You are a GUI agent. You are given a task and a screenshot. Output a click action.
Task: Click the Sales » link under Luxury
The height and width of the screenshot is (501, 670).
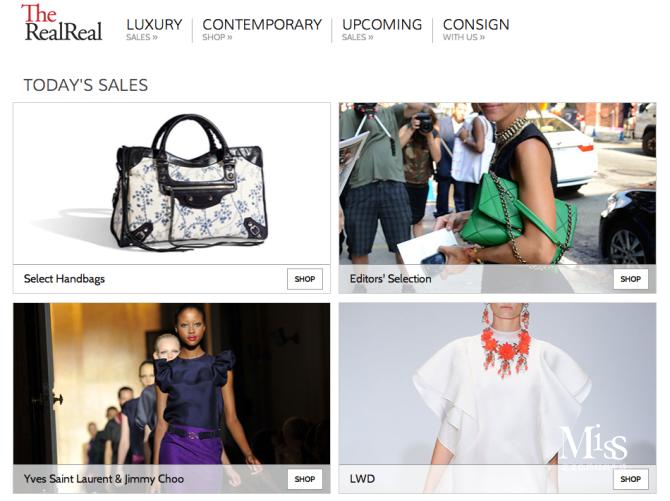coord(142,37)
